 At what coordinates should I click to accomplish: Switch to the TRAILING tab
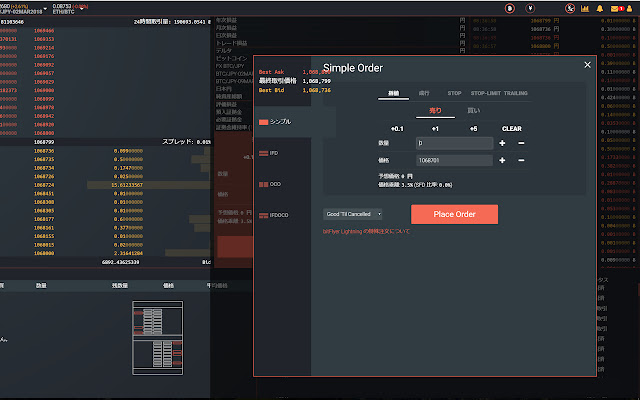point(516,93)
